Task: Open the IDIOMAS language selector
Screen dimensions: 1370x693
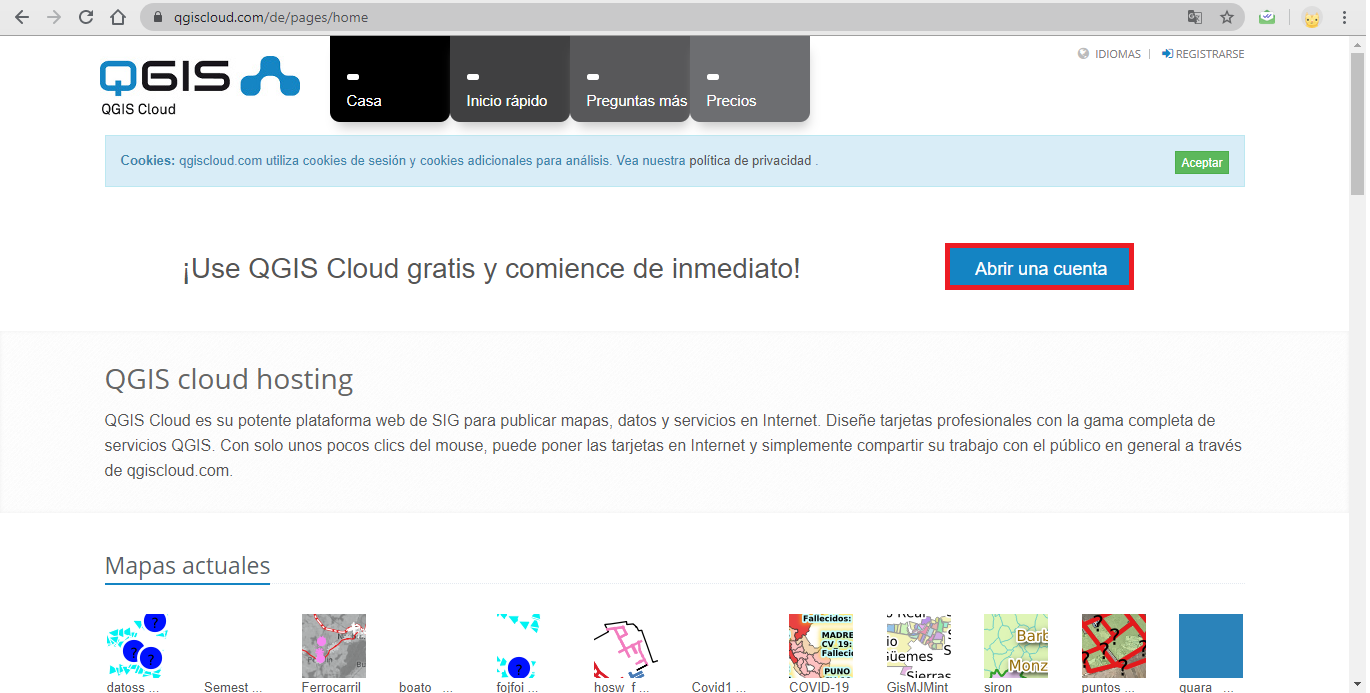Action: point(1110,54)
